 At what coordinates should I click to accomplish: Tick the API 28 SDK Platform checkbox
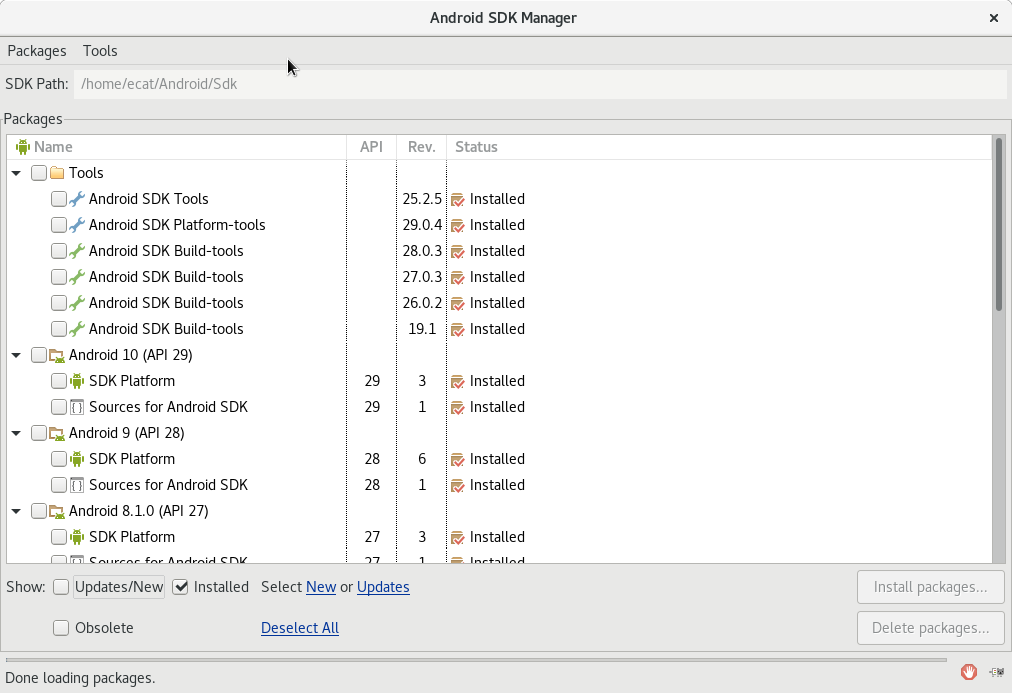[59, 459]
